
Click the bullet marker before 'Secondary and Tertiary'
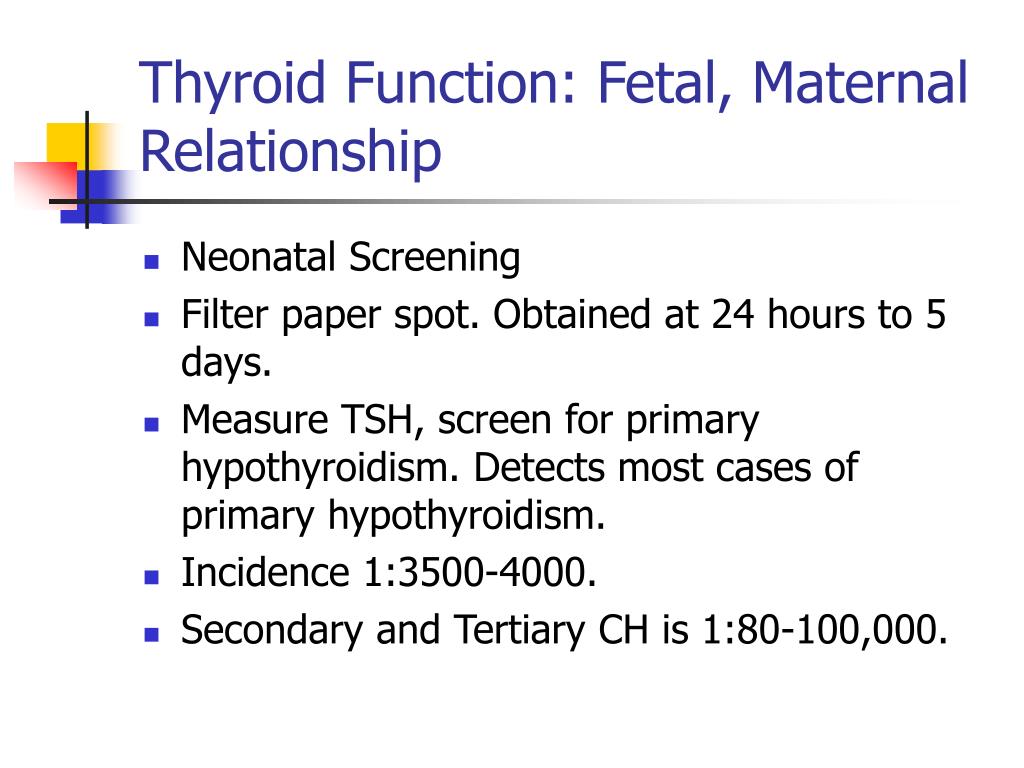coord(152,635)
